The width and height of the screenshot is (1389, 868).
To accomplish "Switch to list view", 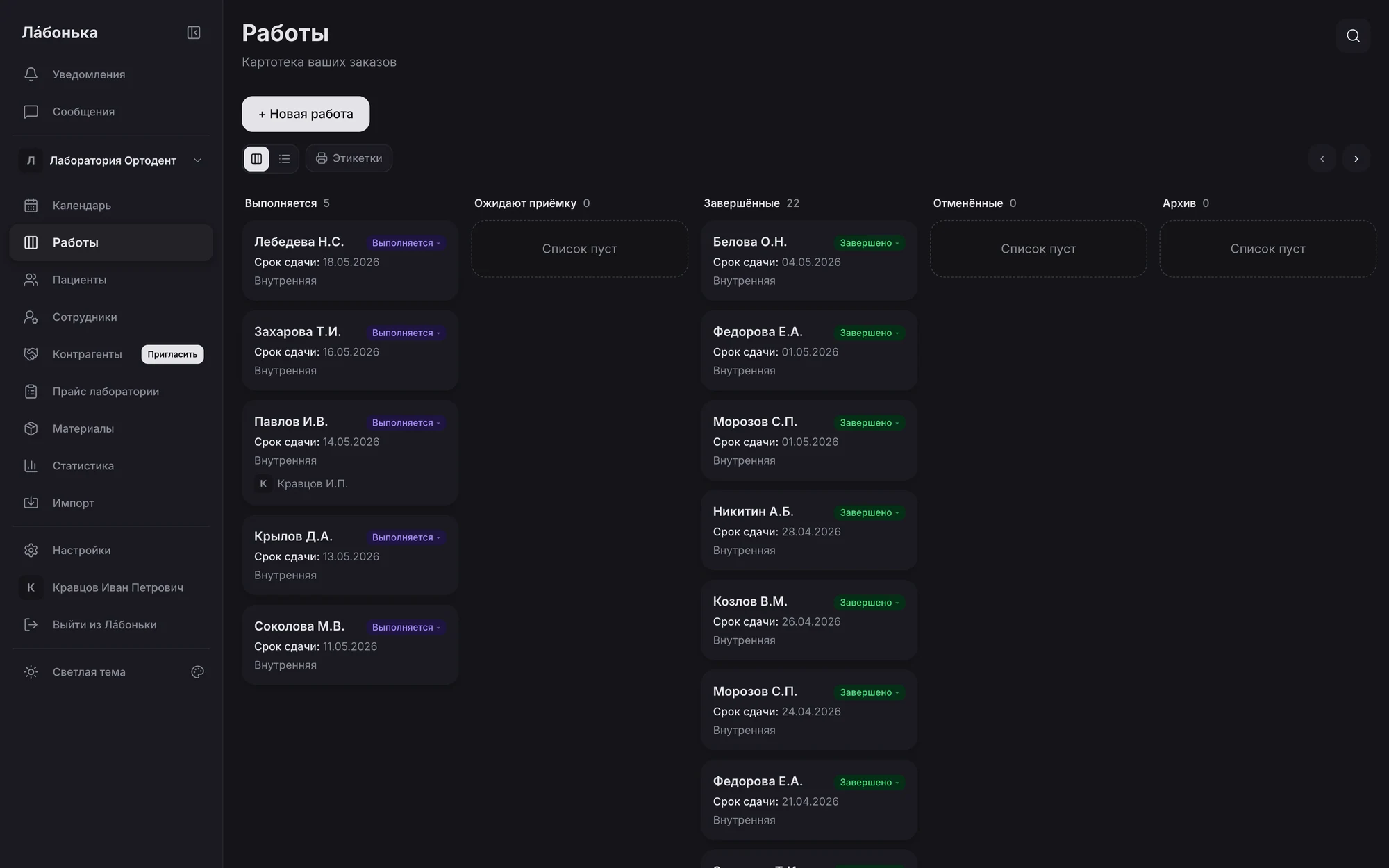I will point(285,158).
